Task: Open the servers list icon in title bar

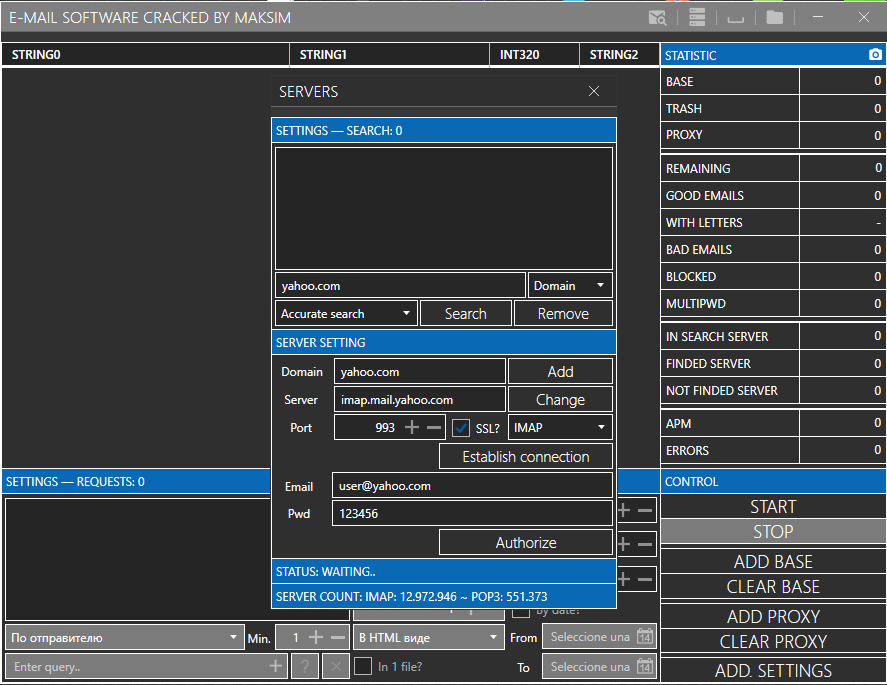Action: (x=697, y=18)
